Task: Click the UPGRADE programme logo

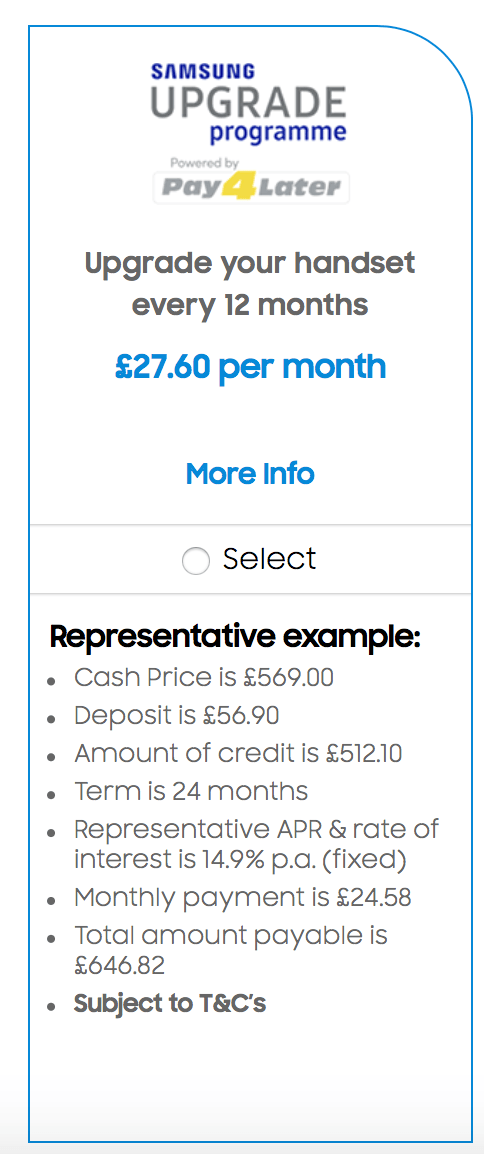Action: [x=249, y=113]
